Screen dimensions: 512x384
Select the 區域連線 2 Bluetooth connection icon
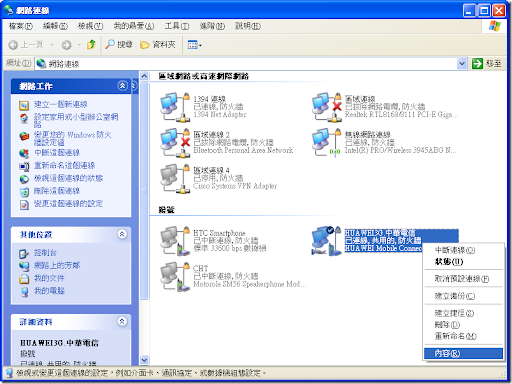pyautogui.click(x=175, y=143)
